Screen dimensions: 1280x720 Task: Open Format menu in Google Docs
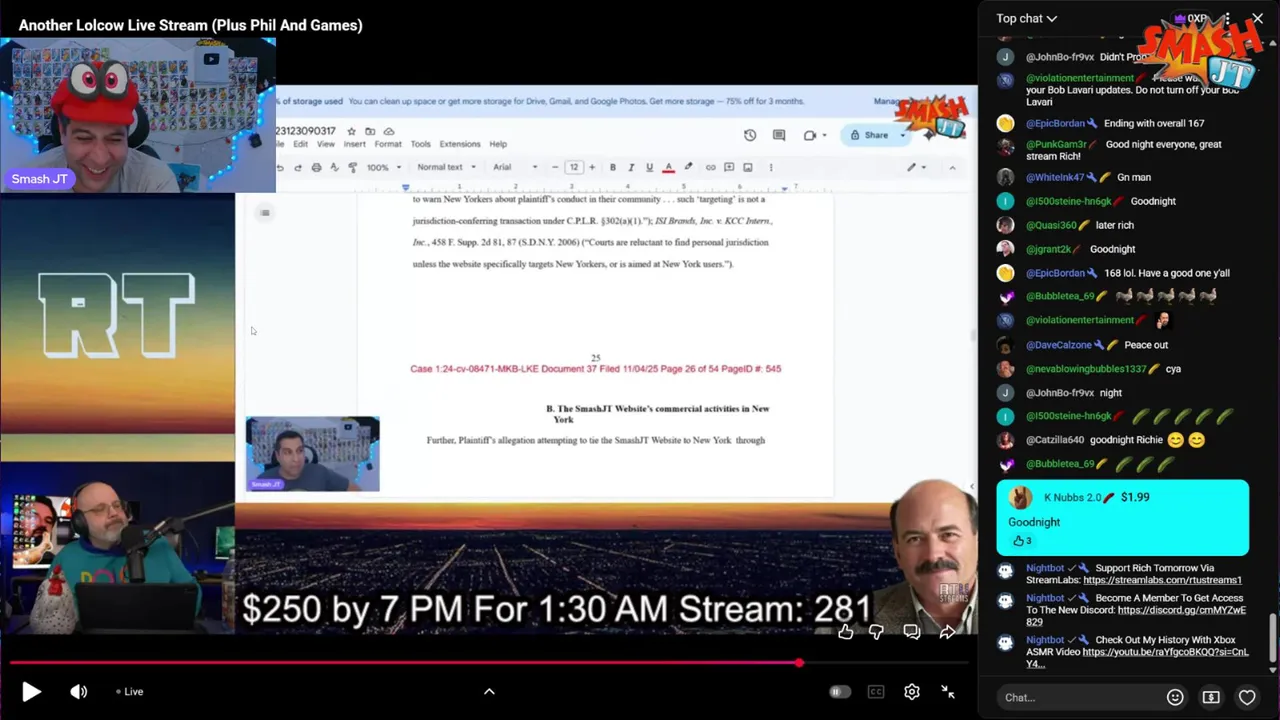[388, 144]
